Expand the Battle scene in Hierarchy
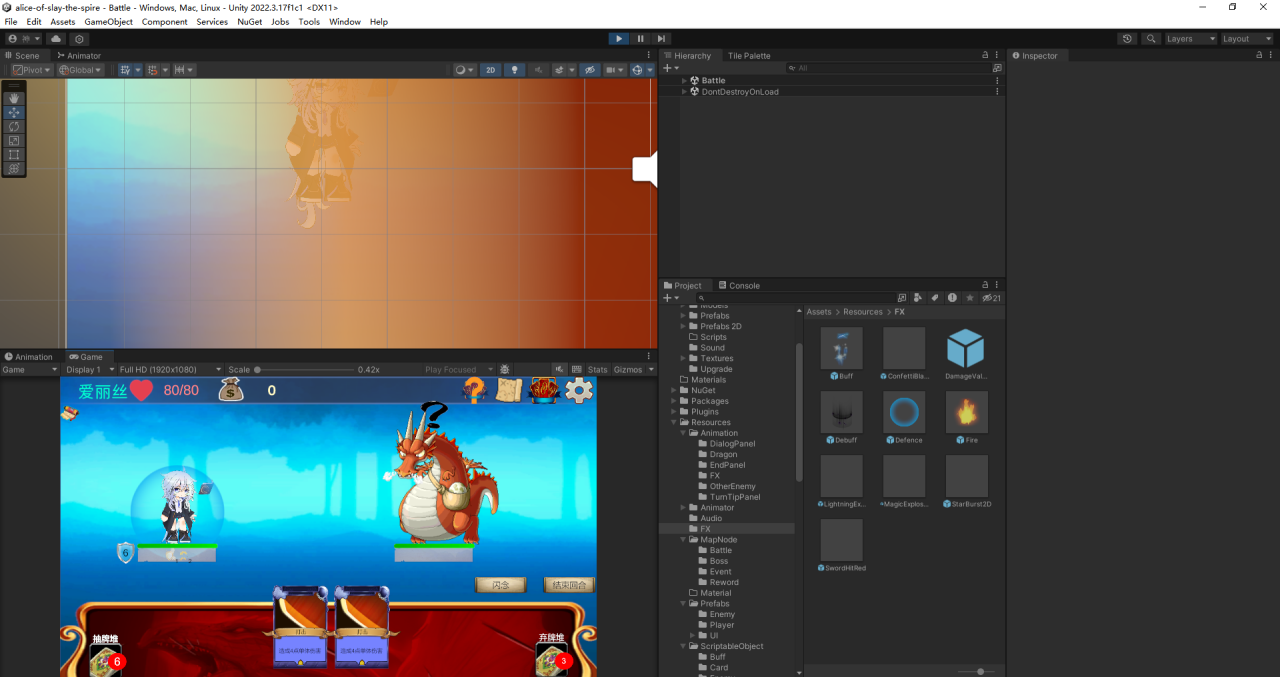Screen dimensions: 1280x677 pos(685,80)
